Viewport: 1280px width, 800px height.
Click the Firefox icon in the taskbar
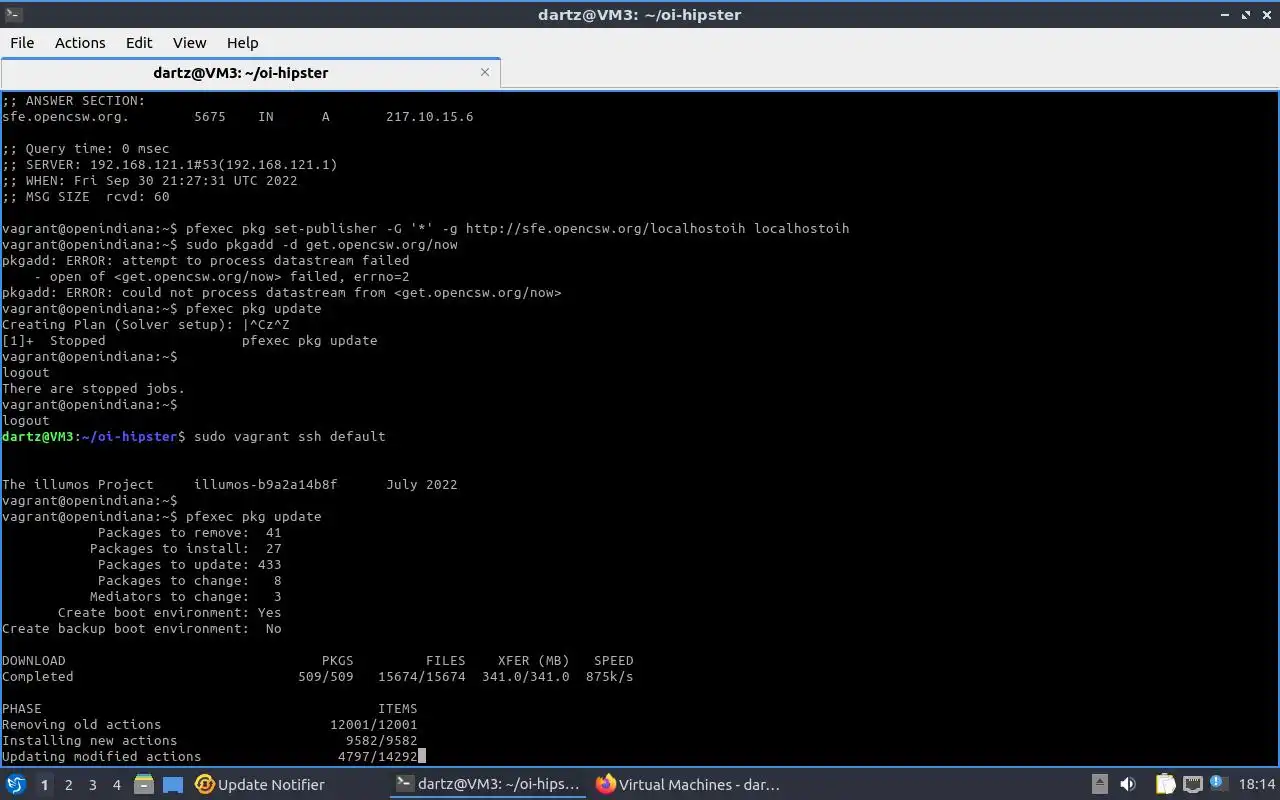pyautogui.click(x=605, y=785)
